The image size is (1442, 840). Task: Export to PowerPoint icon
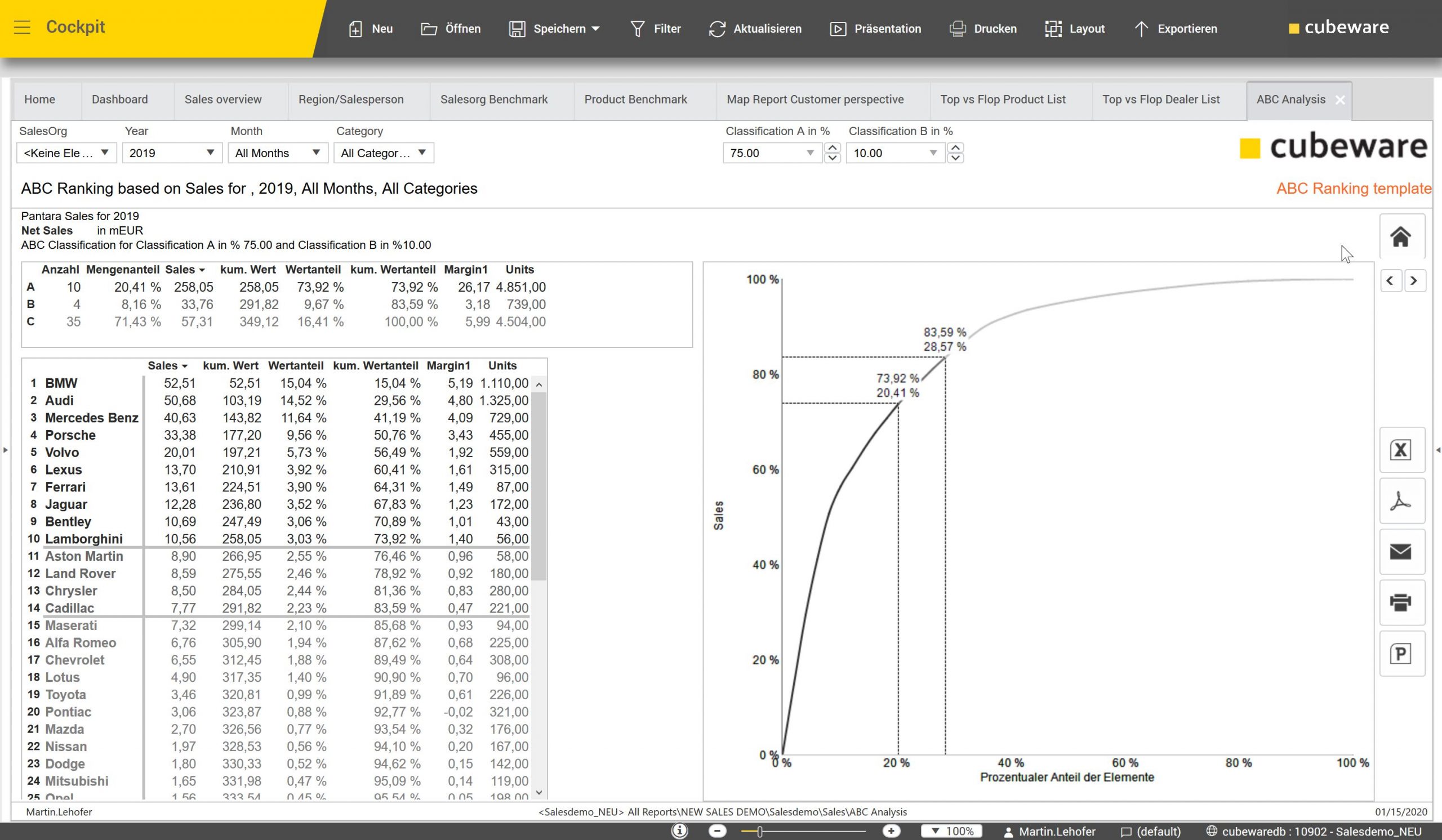coord(1401,654)
